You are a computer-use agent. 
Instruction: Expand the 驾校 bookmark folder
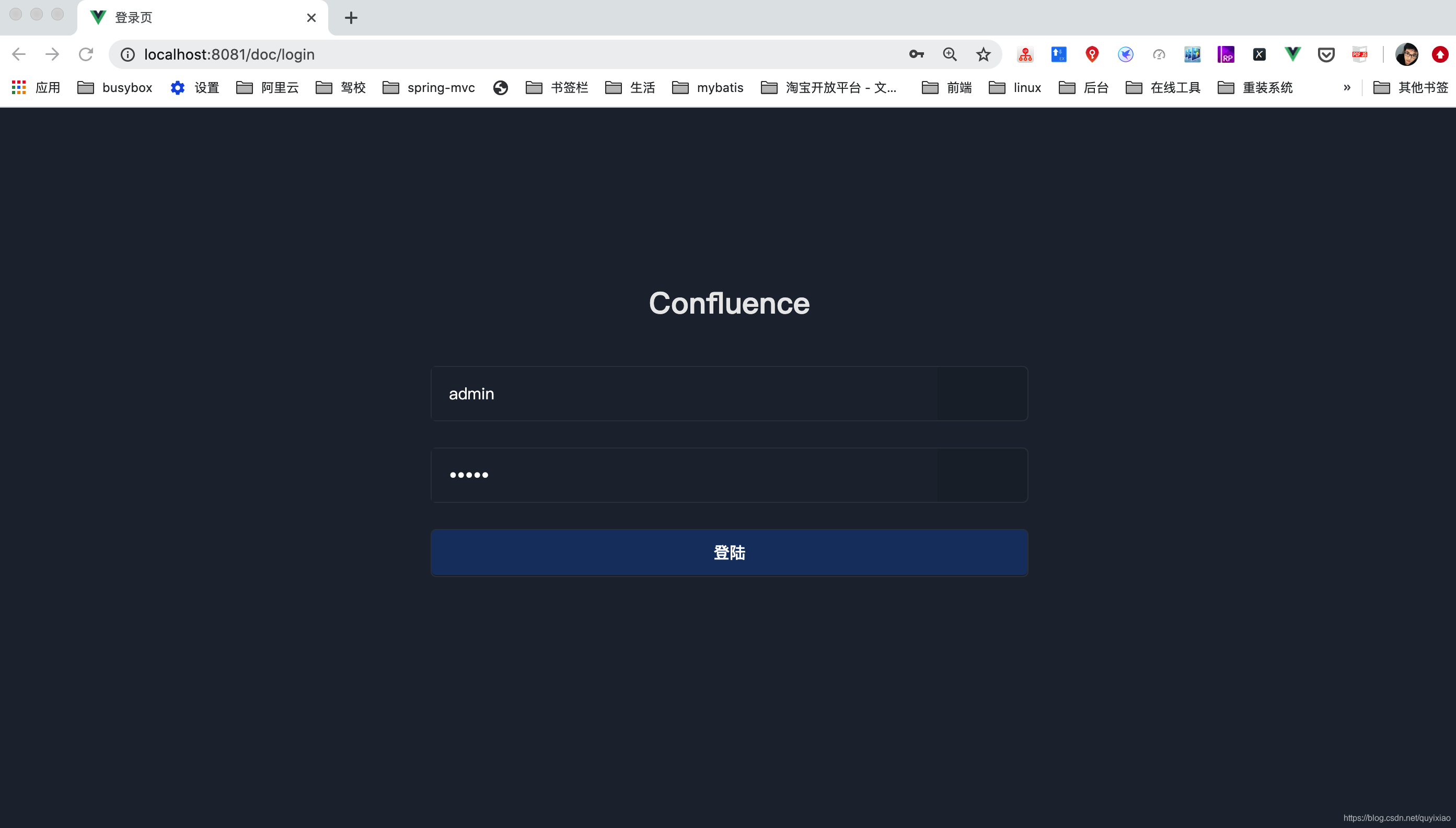(341, 88)
